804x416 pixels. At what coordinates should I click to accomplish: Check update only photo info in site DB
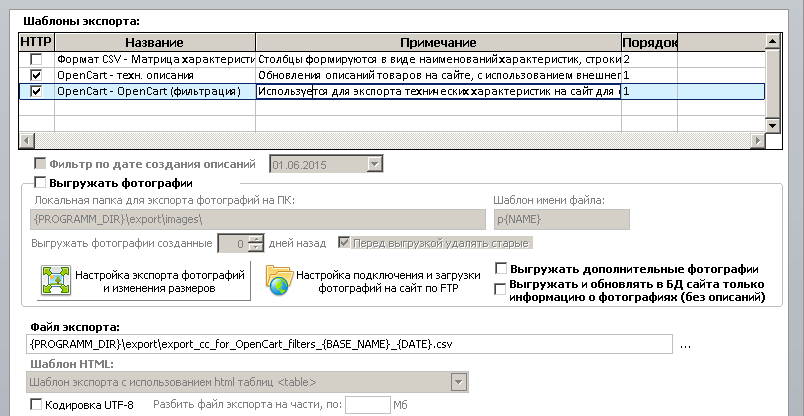[500, 290]
